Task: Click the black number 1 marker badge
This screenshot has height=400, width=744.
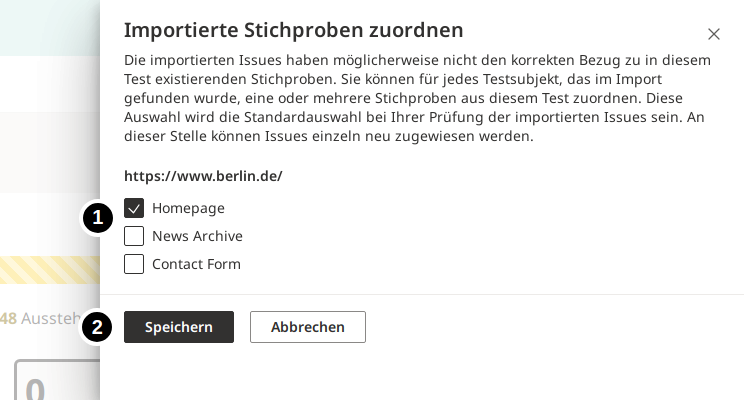Action: pyautogui.click(x=97, y=217)
